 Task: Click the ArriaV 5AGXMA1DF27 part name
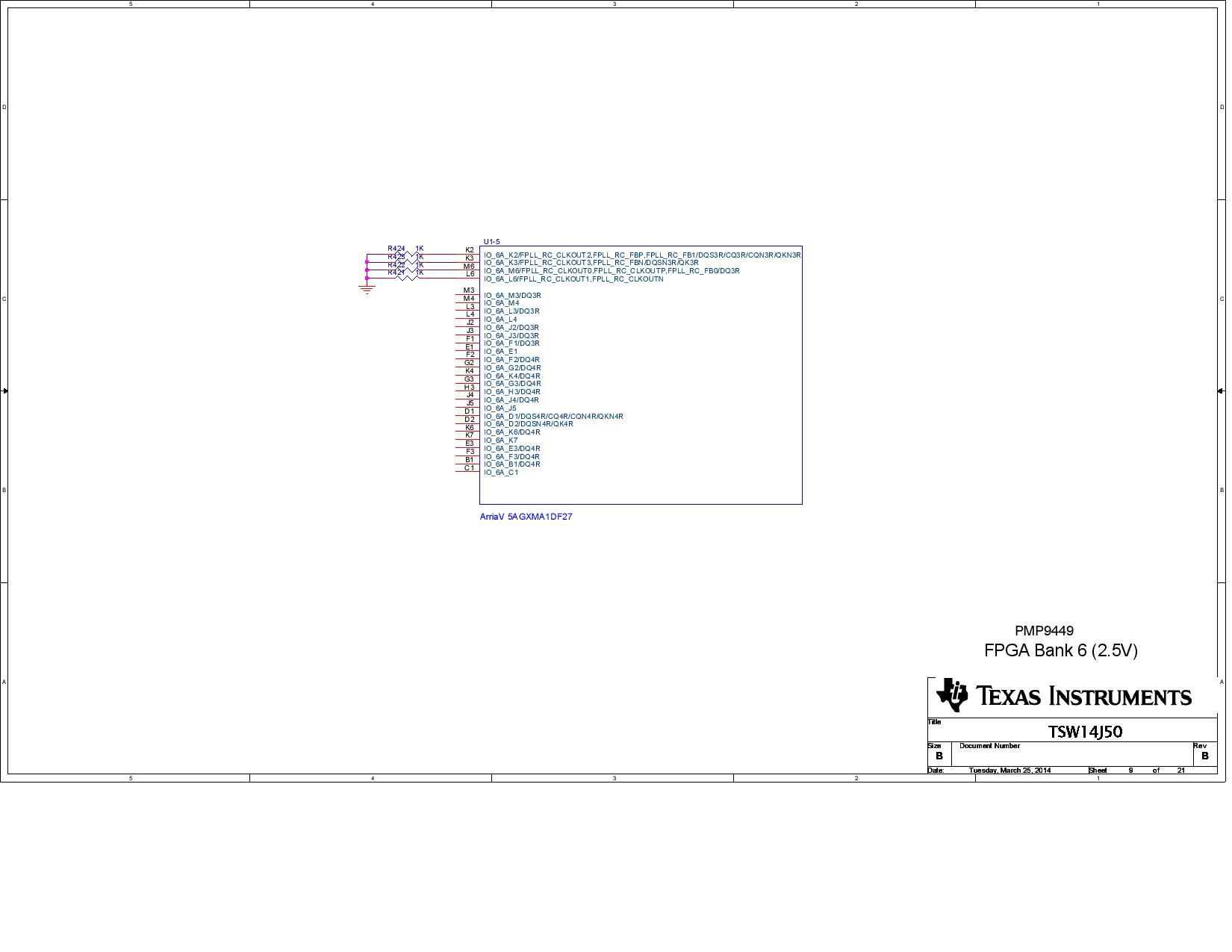[x=526, y=517]
